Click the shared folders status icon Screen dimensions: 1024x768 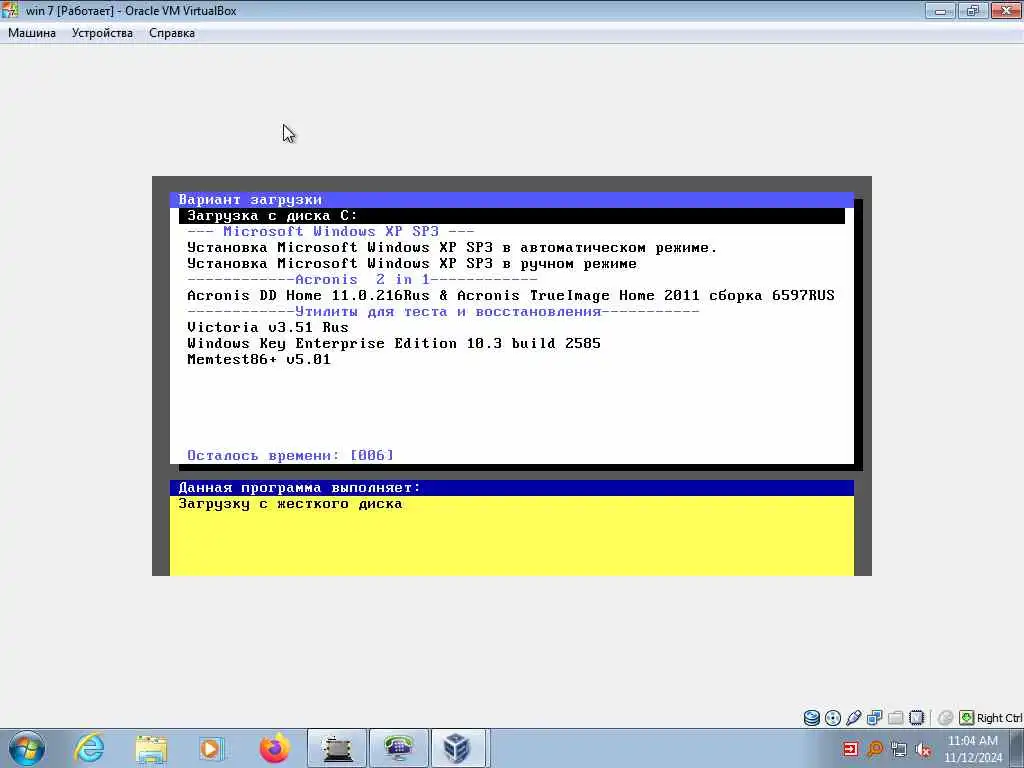[896, 718]
